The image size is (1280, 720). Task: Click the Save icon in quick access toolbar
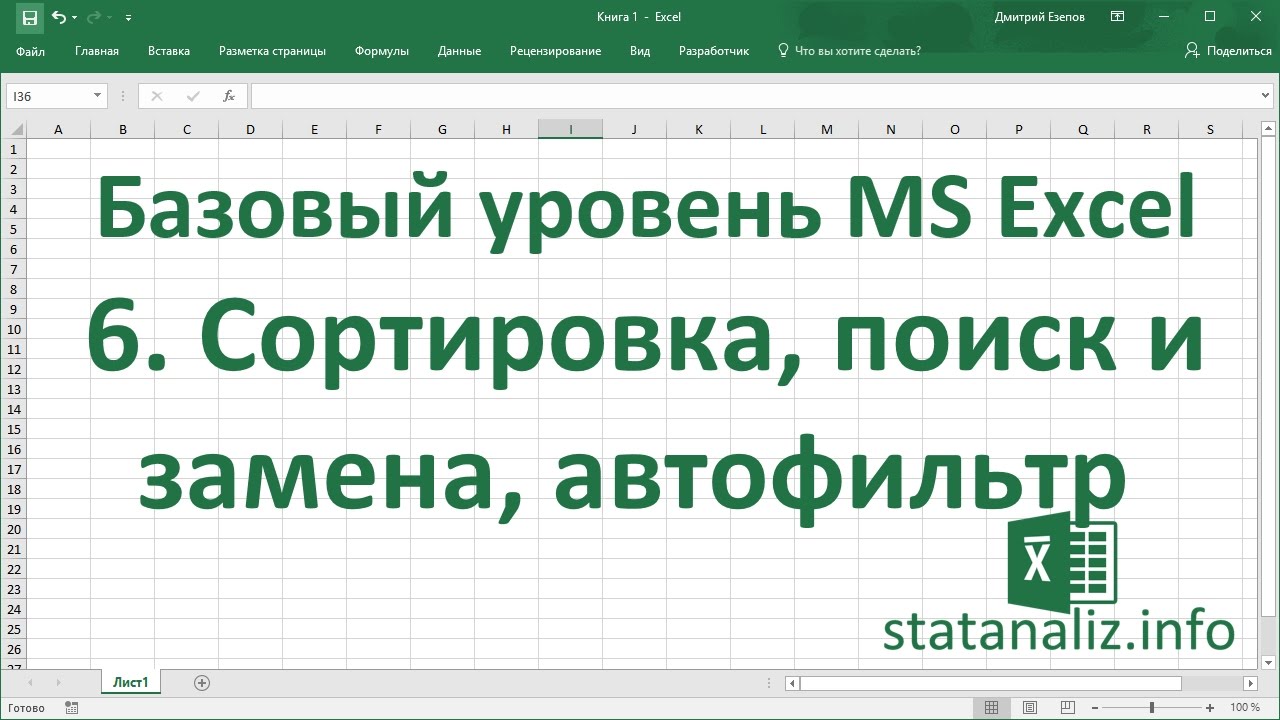coord(29,17)
